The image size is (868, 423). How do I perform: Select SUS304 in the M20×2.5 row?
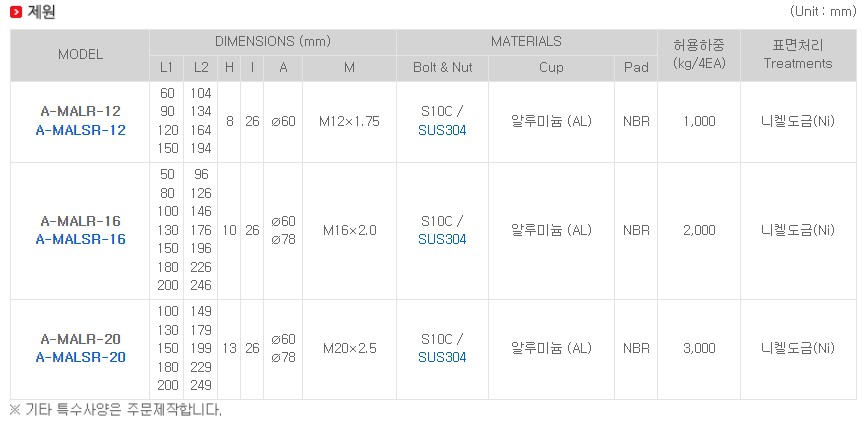442,357
